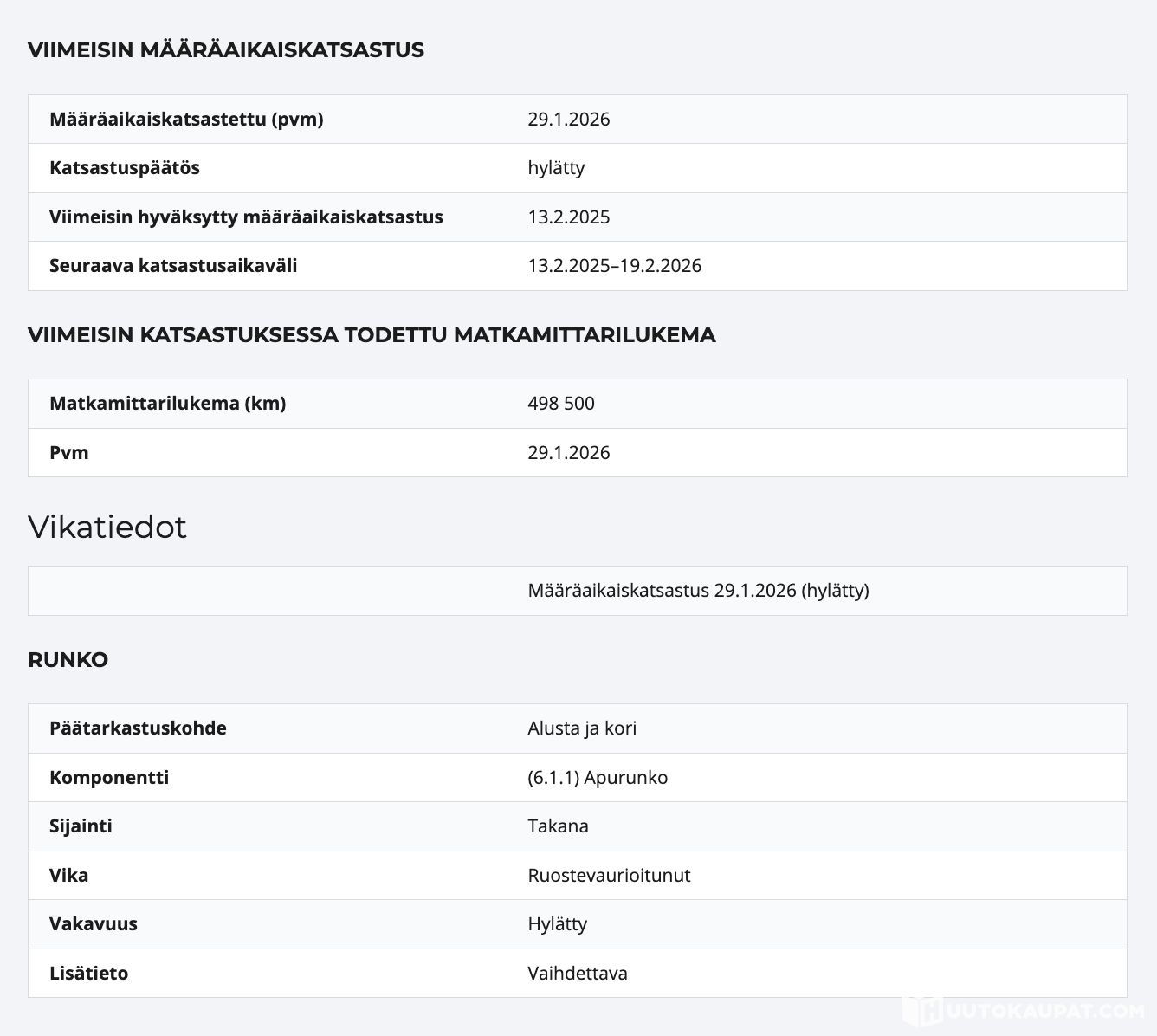Click the 'Vakavuus' row label
The image size is (1157, 1036).
click(94, 924)
